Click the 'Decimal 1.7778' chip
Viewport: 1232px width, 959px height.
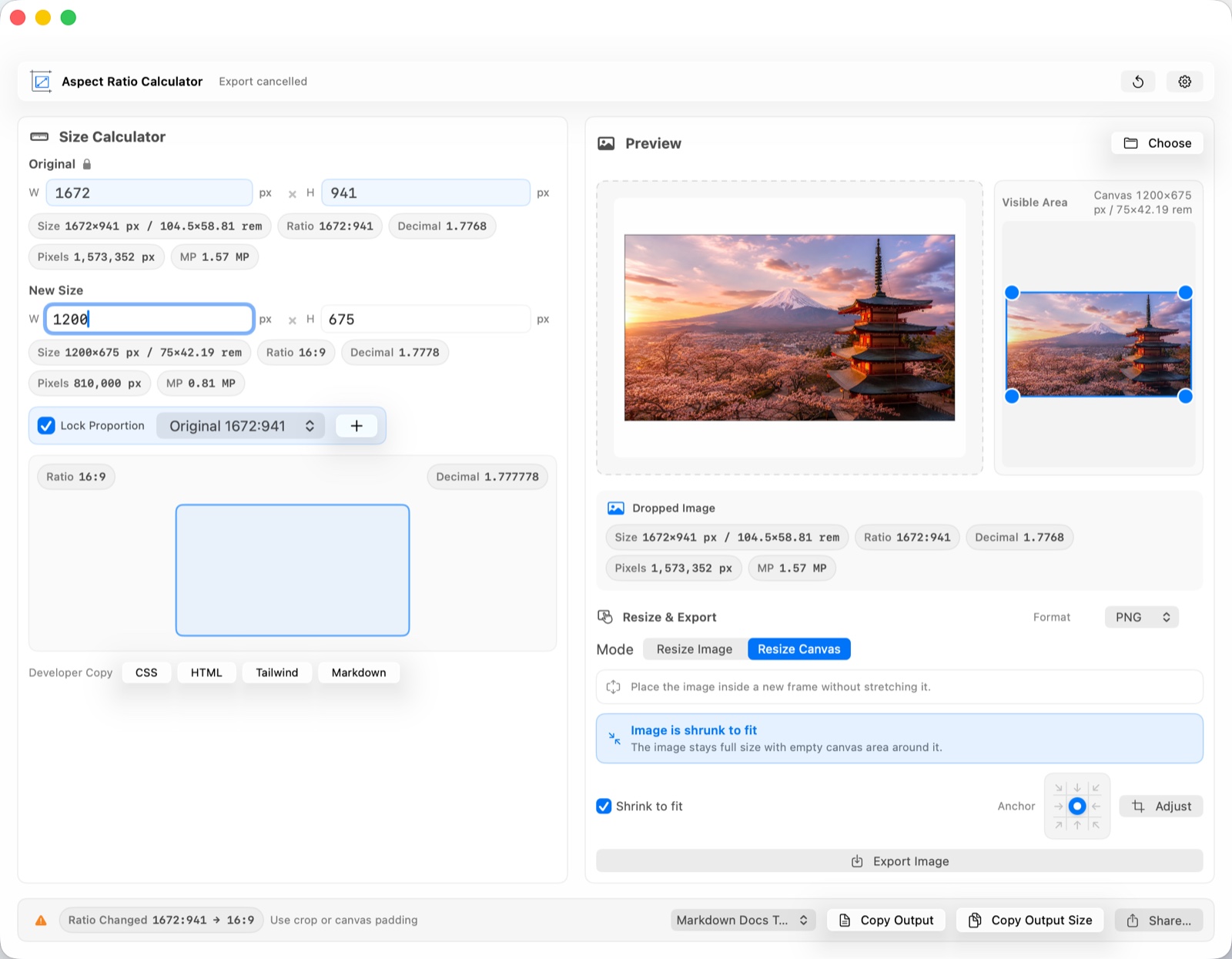pyautogui.click(x=395, y=353)
